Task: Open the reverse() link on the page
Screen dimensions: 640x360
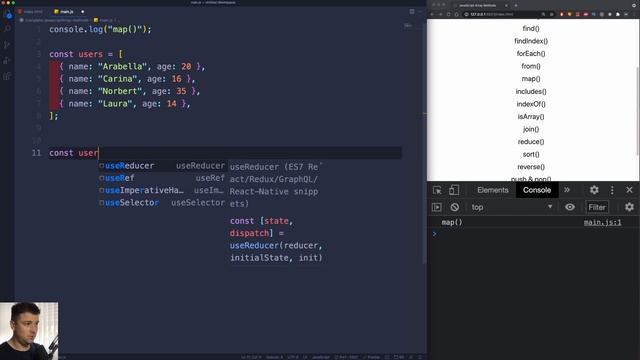Action: click(531, 167)
